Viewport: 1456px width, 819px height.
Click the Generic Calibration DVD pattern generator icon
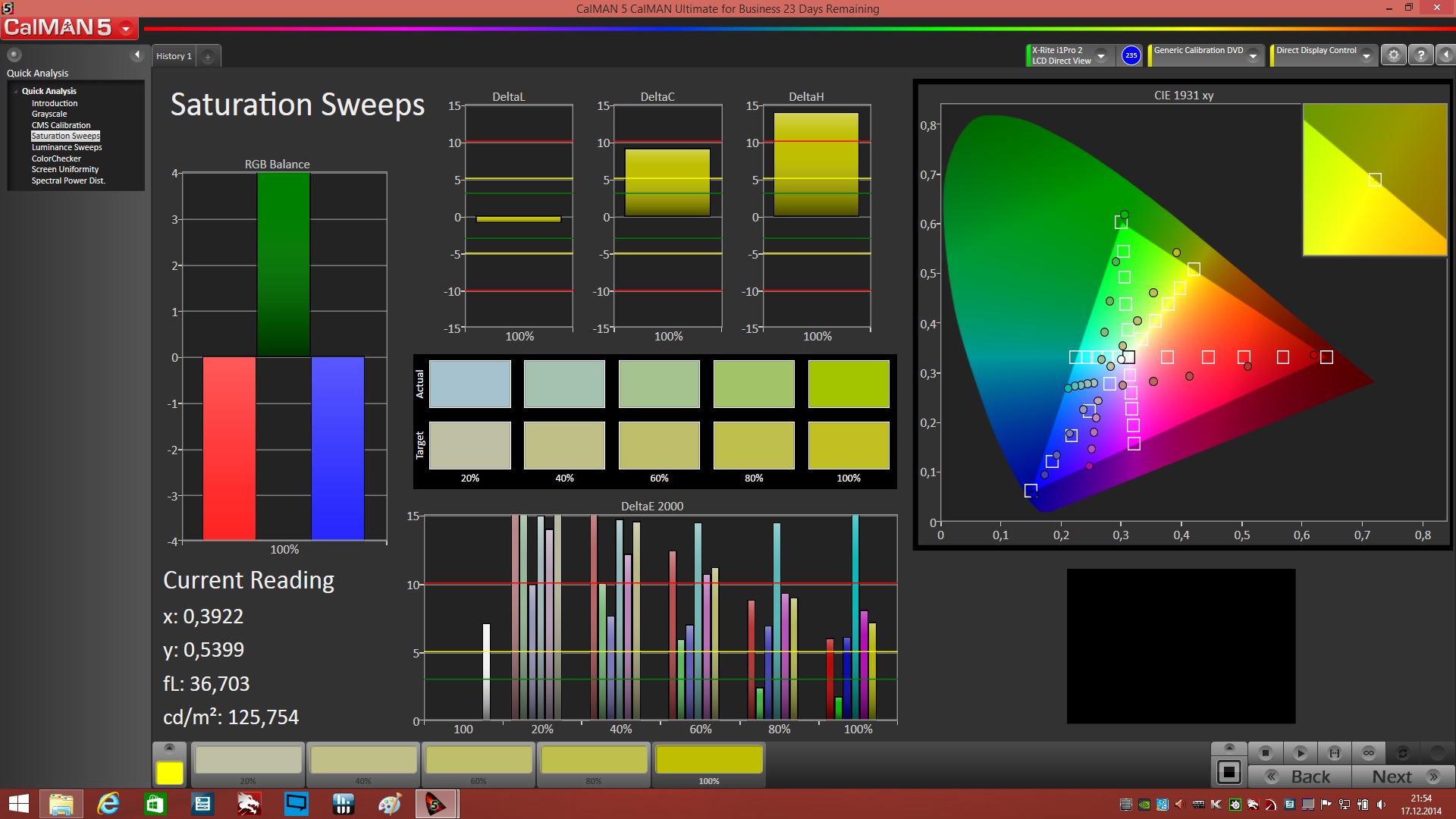pyautogui.click(x=1150, y=56)
